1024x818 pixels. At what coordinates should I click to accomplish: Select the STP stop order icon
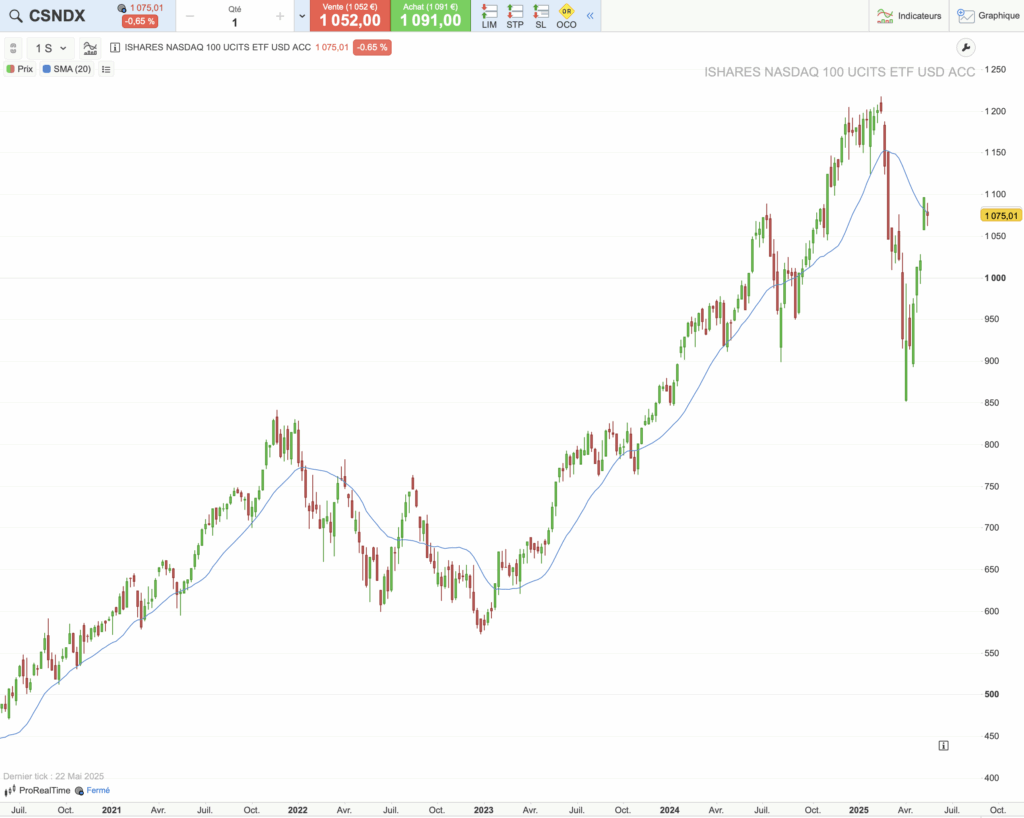point(515,16)
